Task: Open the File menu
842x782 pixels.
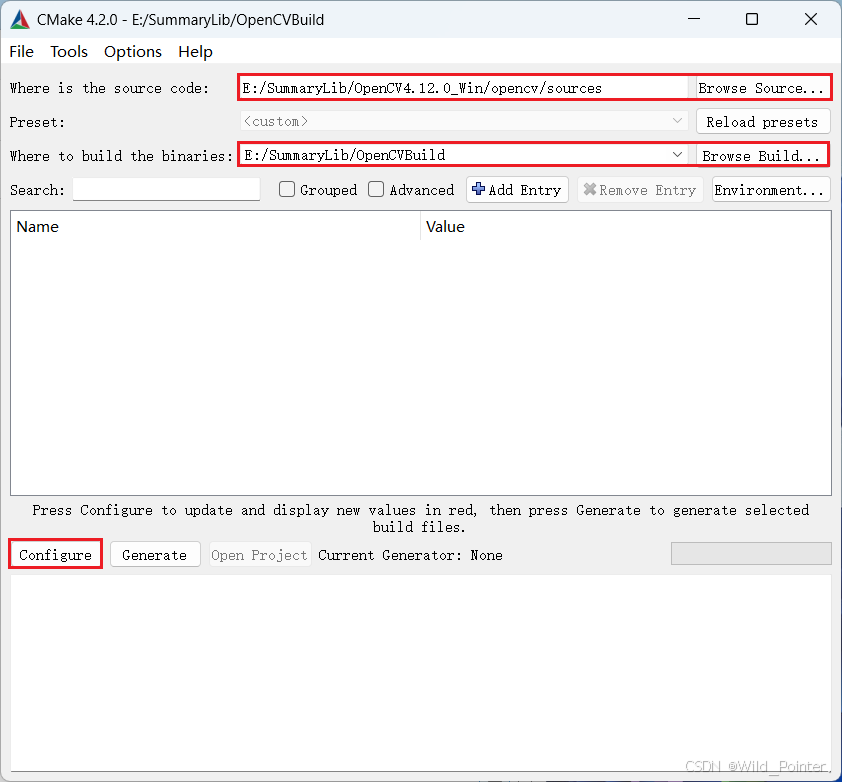Action: (x=21, y=52)
